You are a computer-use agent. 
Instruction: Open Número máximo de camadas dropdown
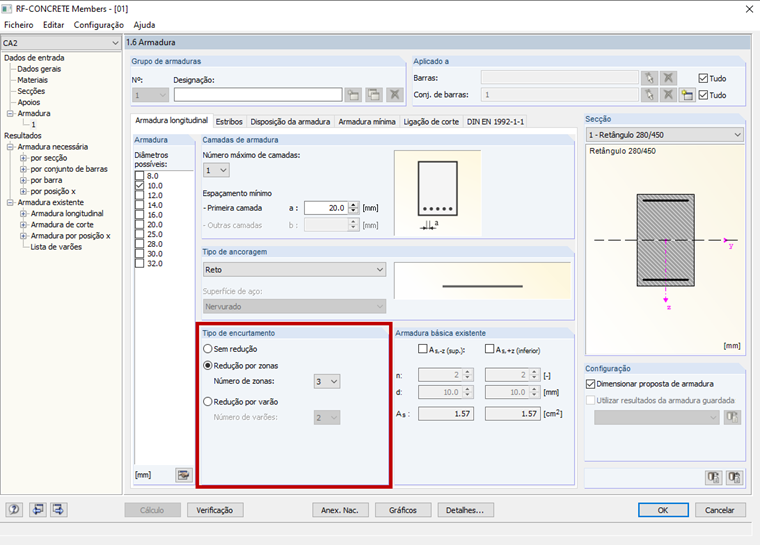[x=216, y=170]
